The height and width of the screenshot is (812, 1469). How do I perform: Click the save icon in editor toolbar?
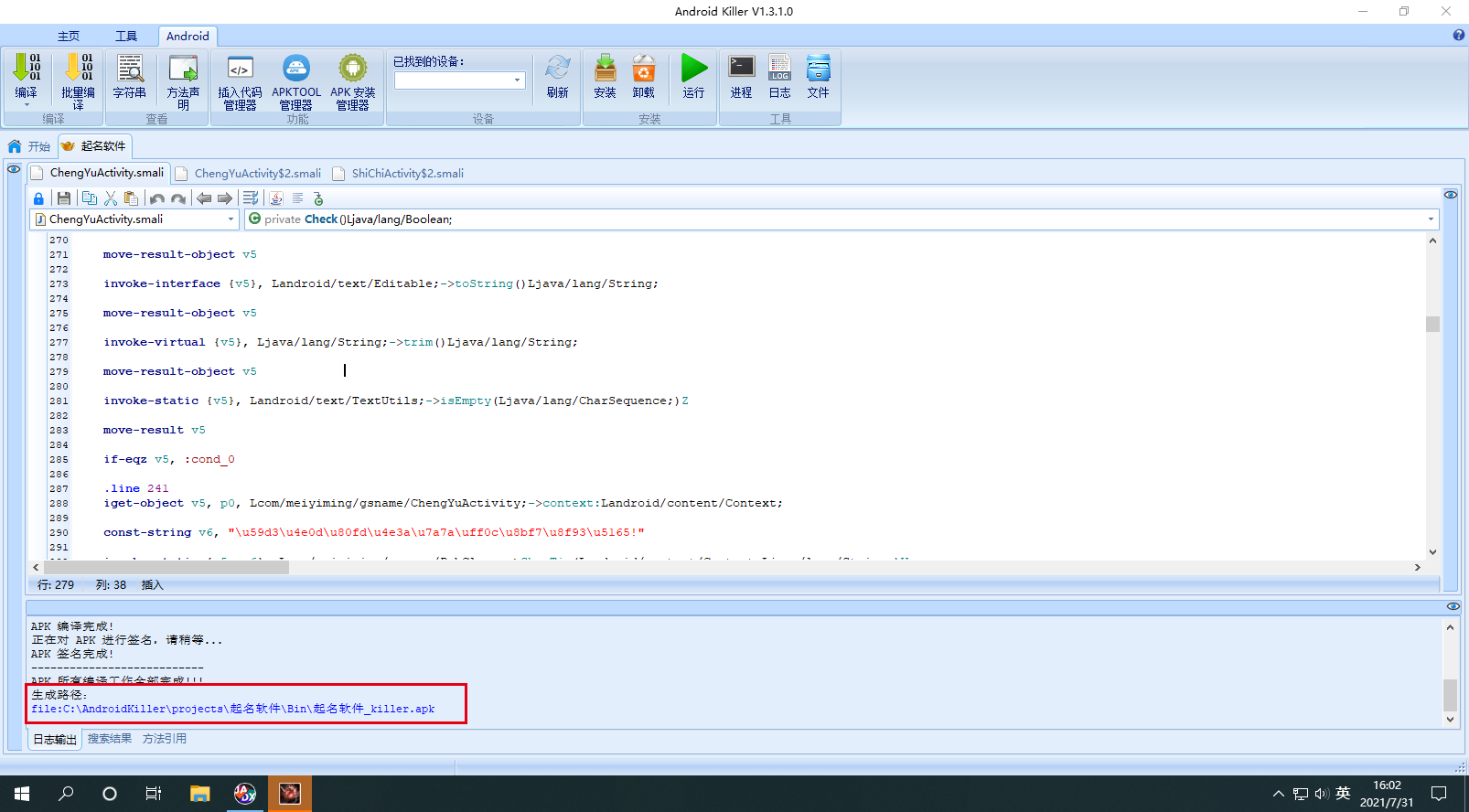click(x=64, y=198)
